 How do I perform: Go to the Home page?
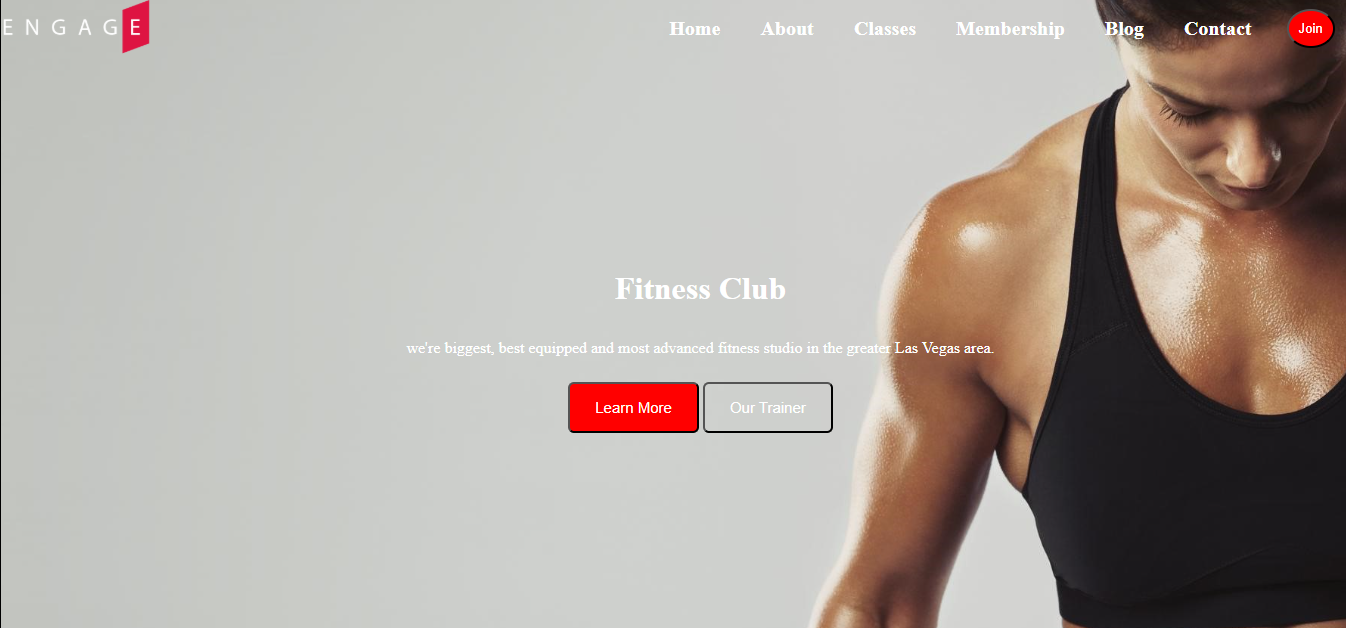694,29
